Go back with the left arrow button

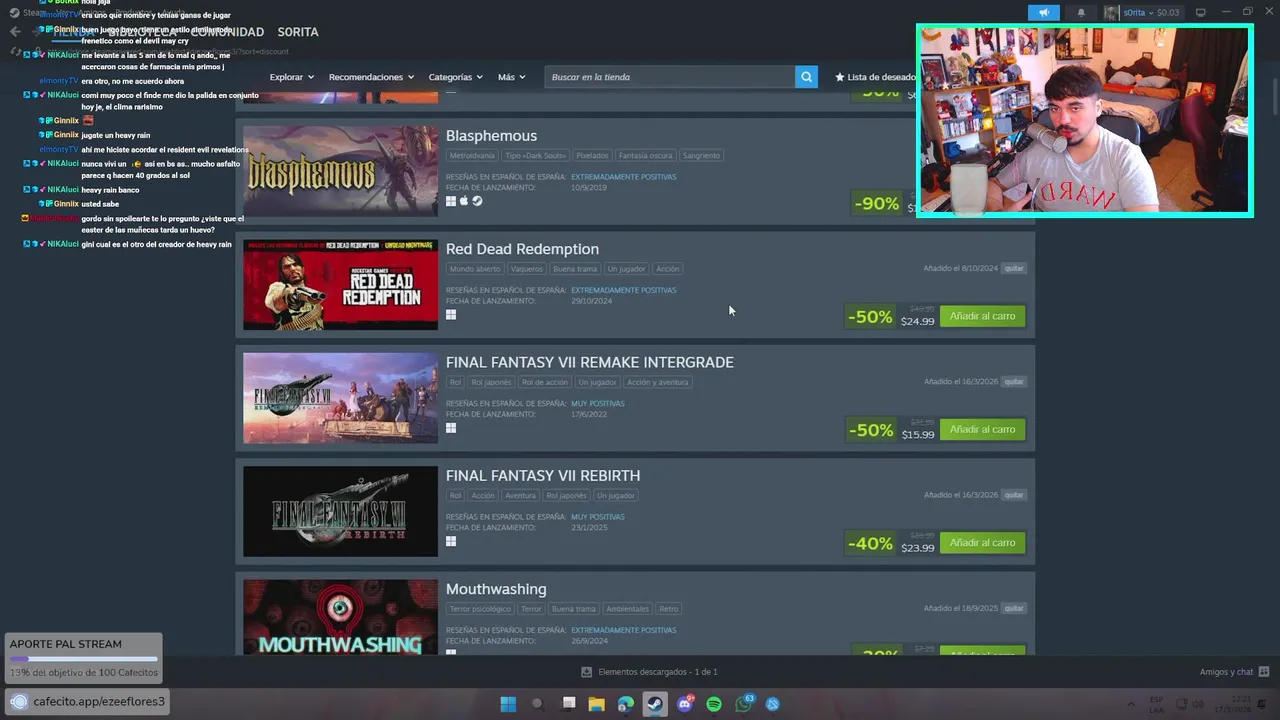click(x=14, y=31)
